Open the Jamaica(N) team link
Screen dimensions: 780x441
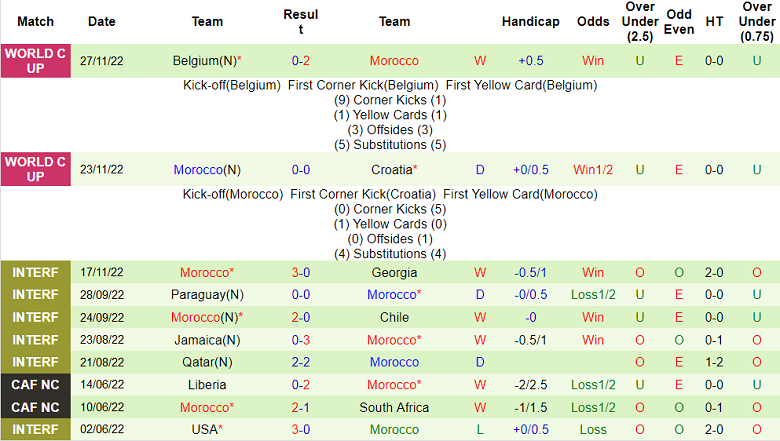pos(207,340)
